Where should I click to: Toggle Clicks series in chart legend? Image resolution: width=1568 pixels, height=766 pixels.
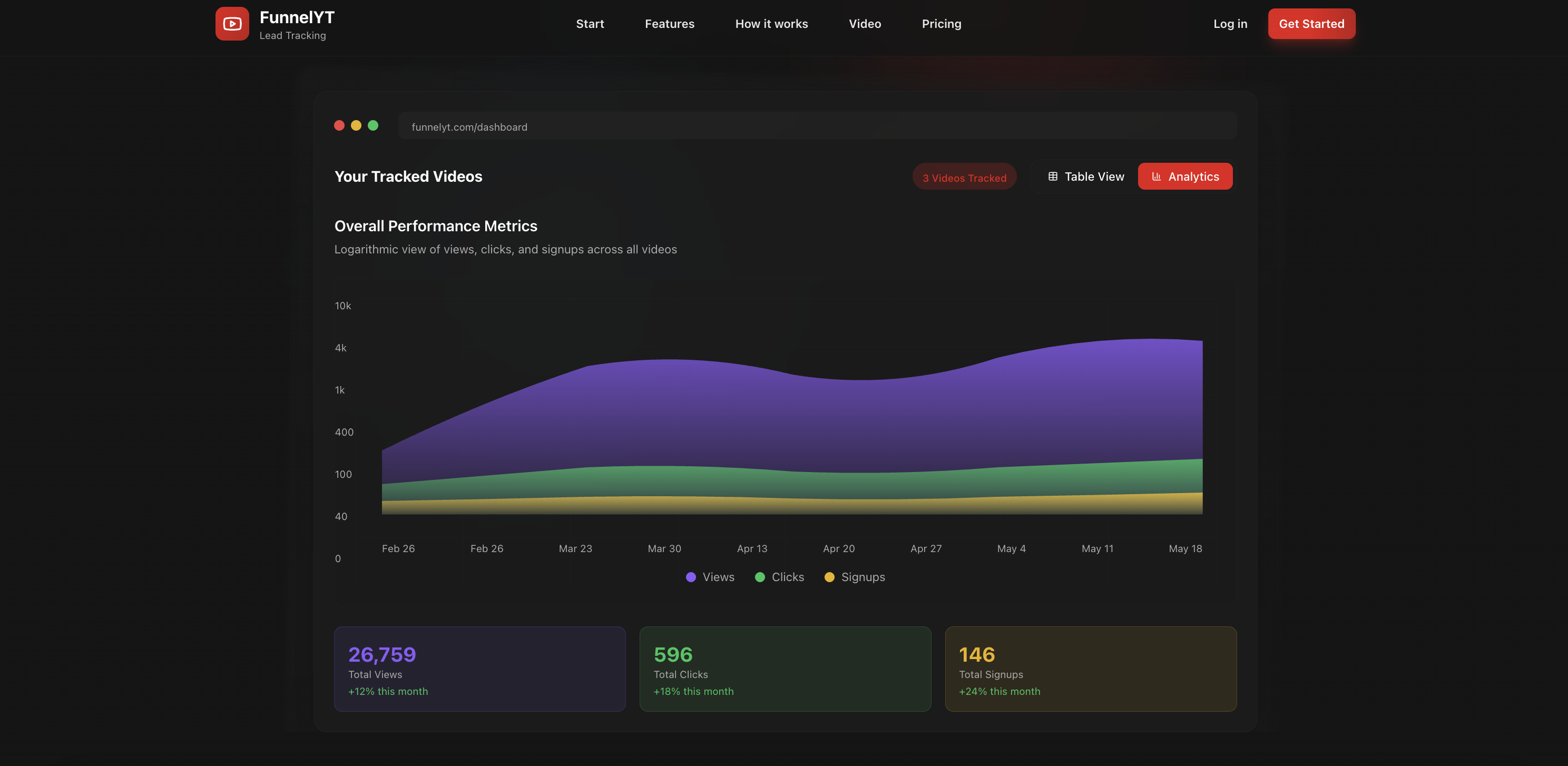[779, 577]
